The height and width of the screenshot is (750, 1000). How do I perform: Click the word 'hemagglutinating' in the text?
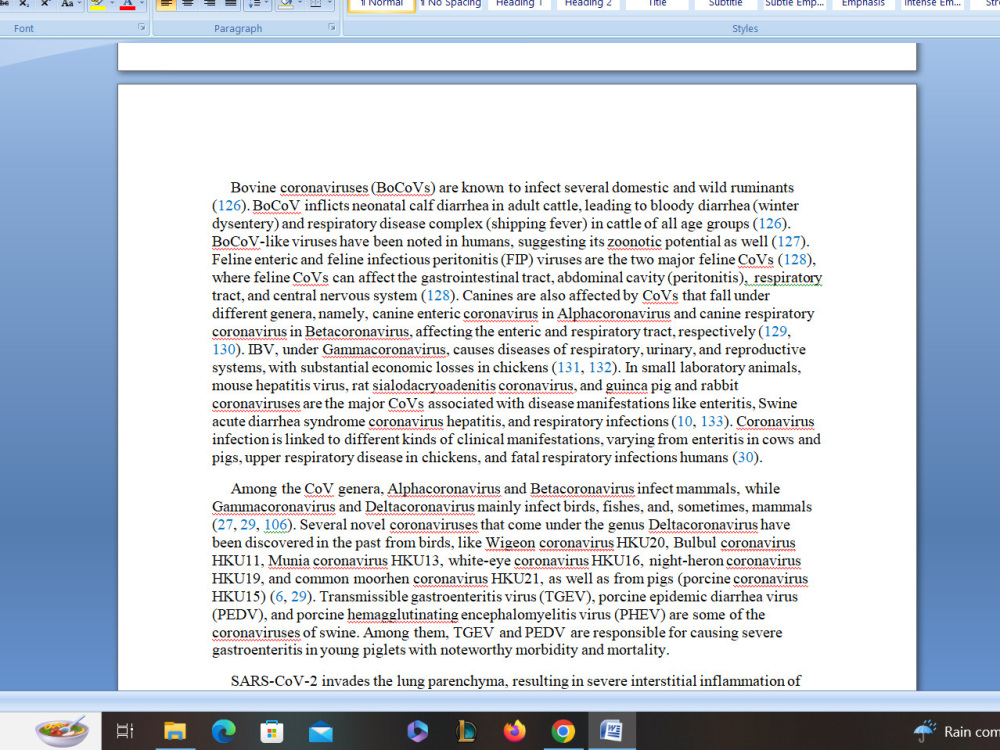click(x=402, y=615)
